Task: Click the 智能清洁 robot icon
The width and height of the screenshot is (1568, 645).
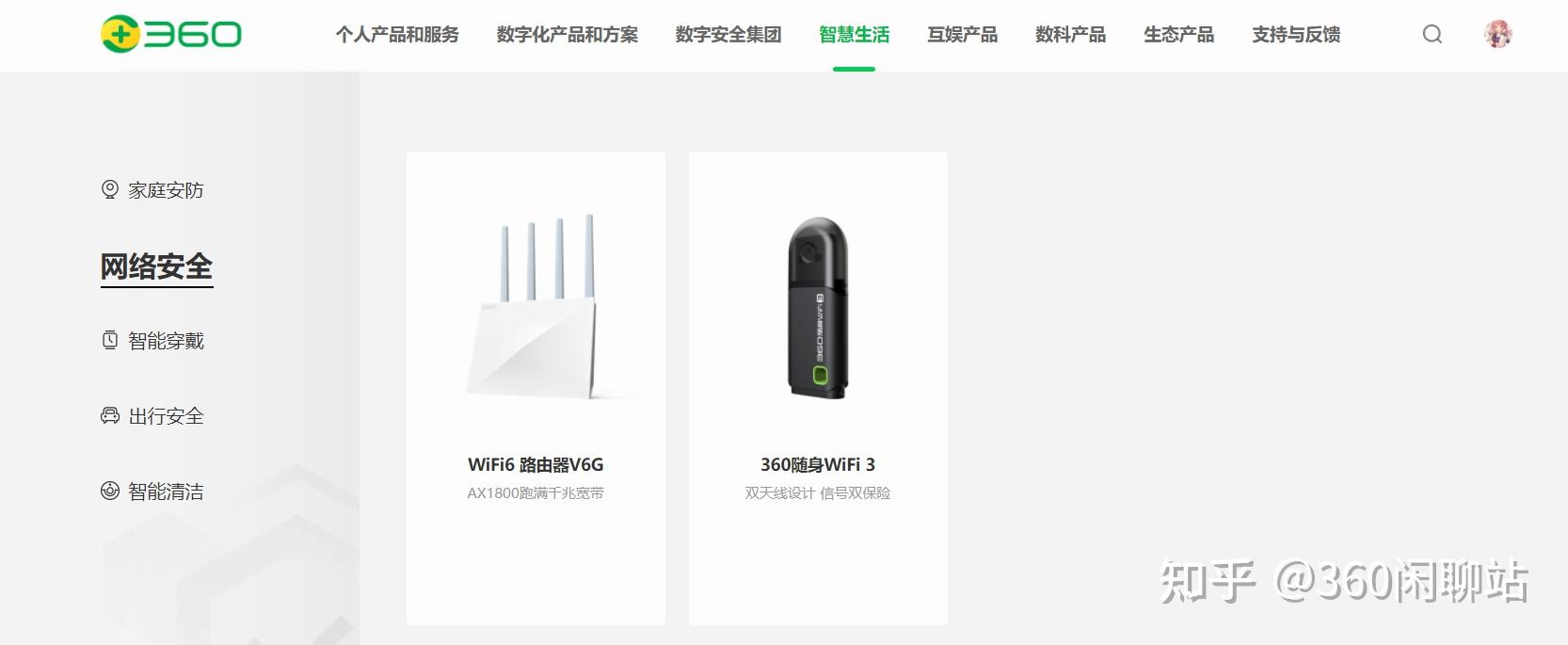Action: [110, 491]
